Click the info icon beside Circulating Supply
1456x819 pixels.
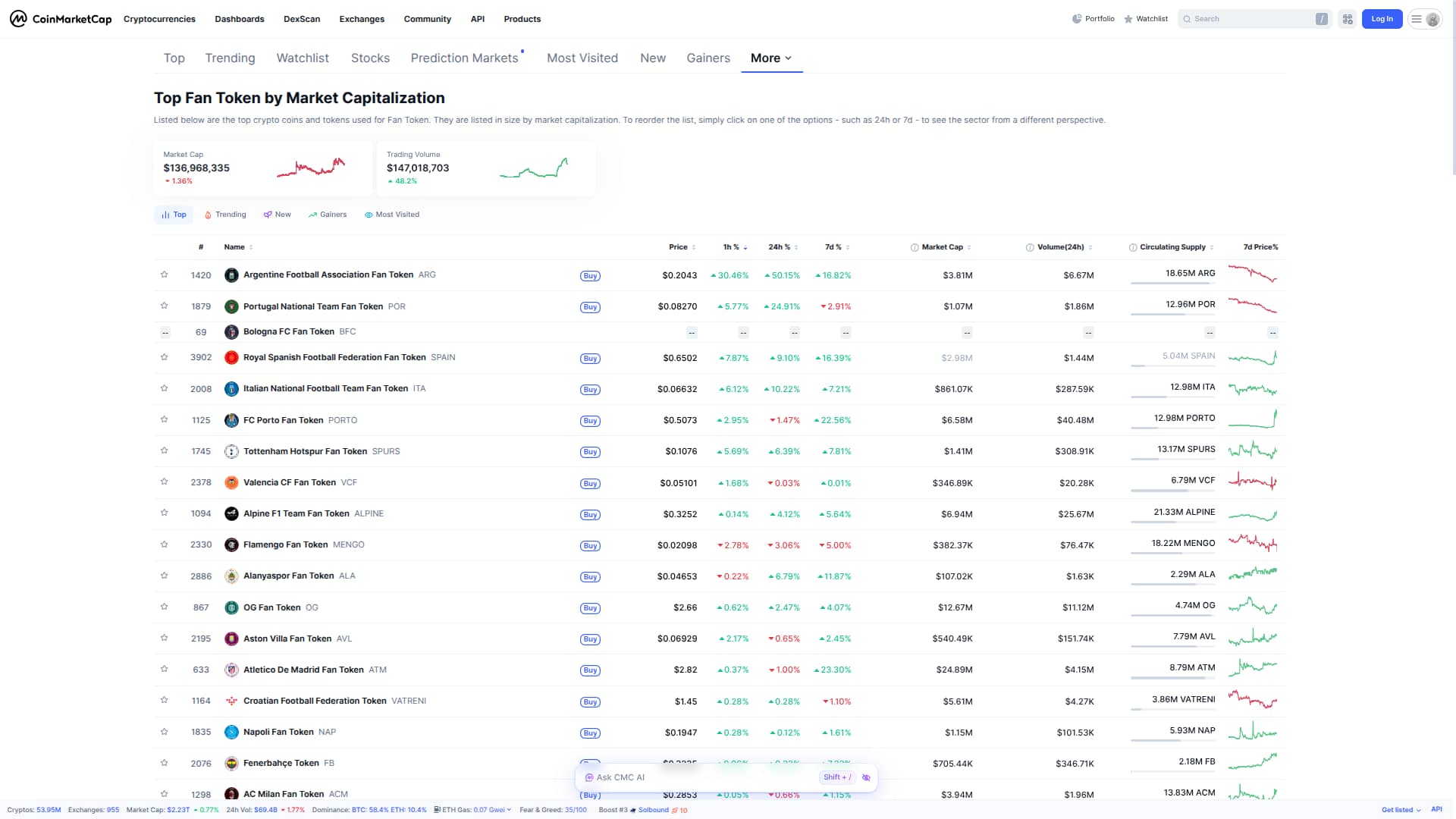(1133, 247)
